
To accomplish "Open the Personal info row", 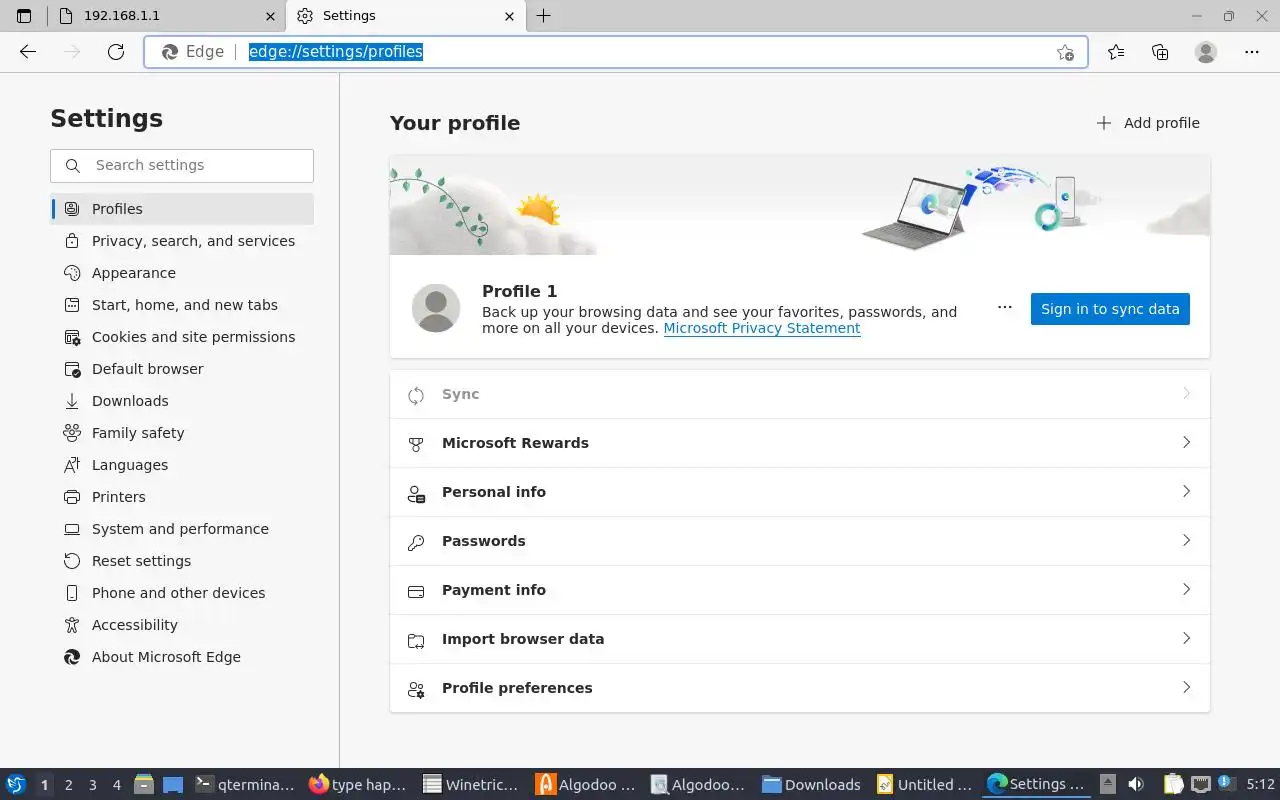I will pos(800,492).
